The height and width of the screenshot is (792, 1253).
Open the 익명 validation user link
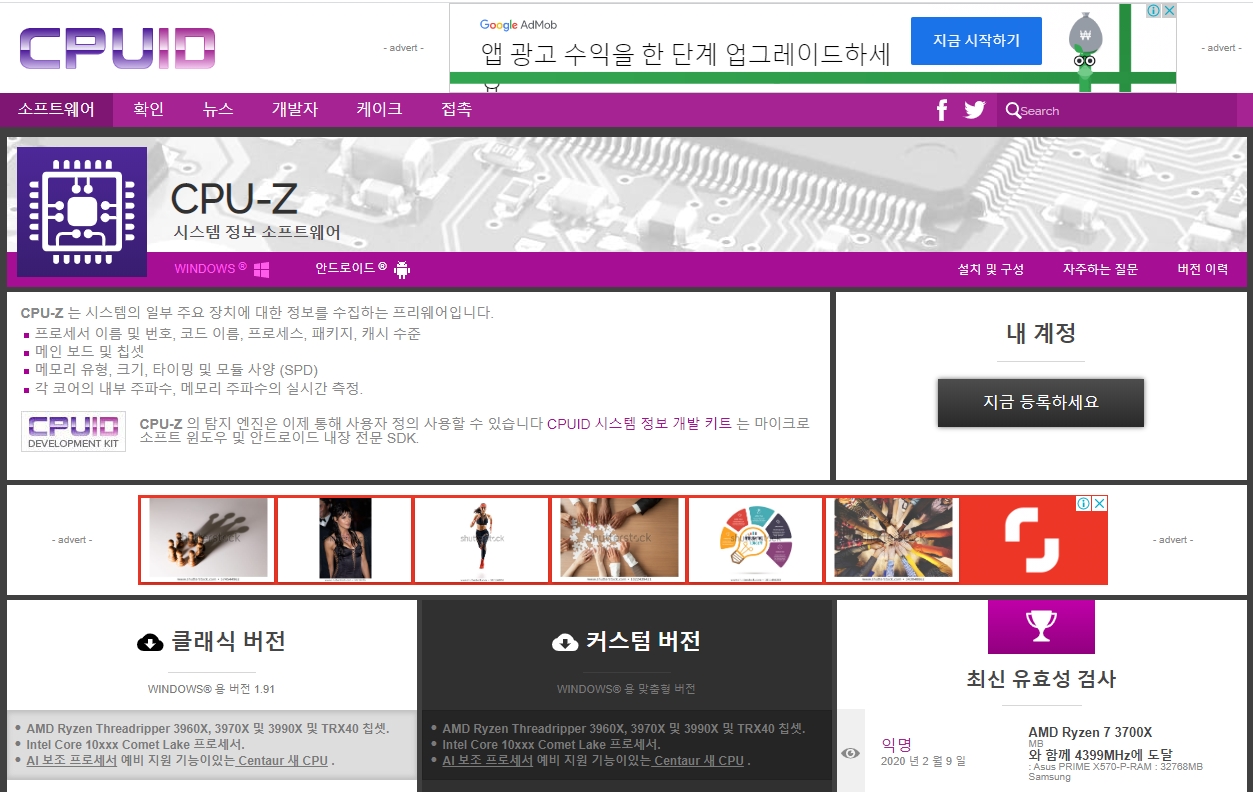point(897,745)
